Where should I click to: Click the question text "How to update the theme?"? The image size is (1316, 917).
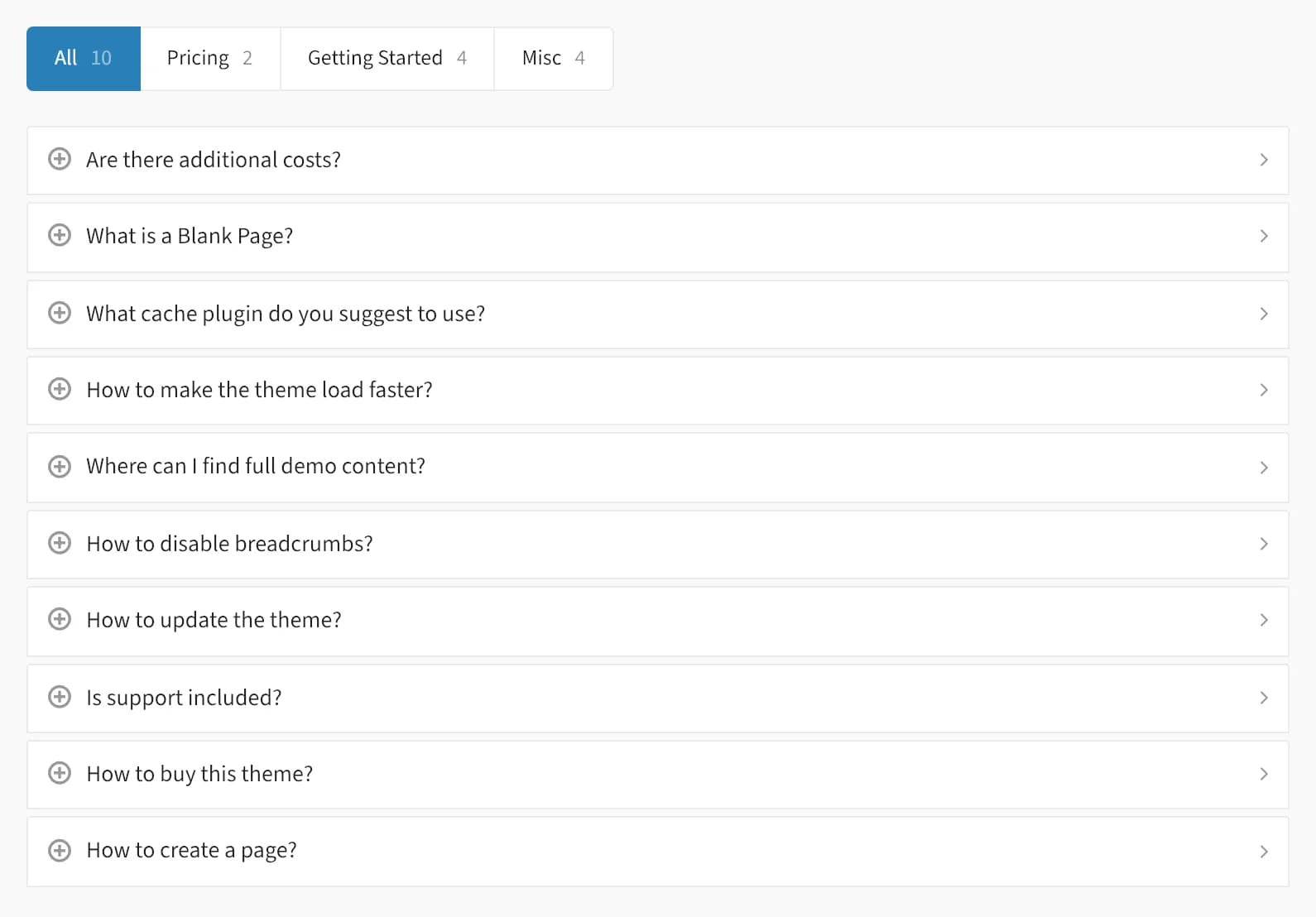click(x=214, y=620)
